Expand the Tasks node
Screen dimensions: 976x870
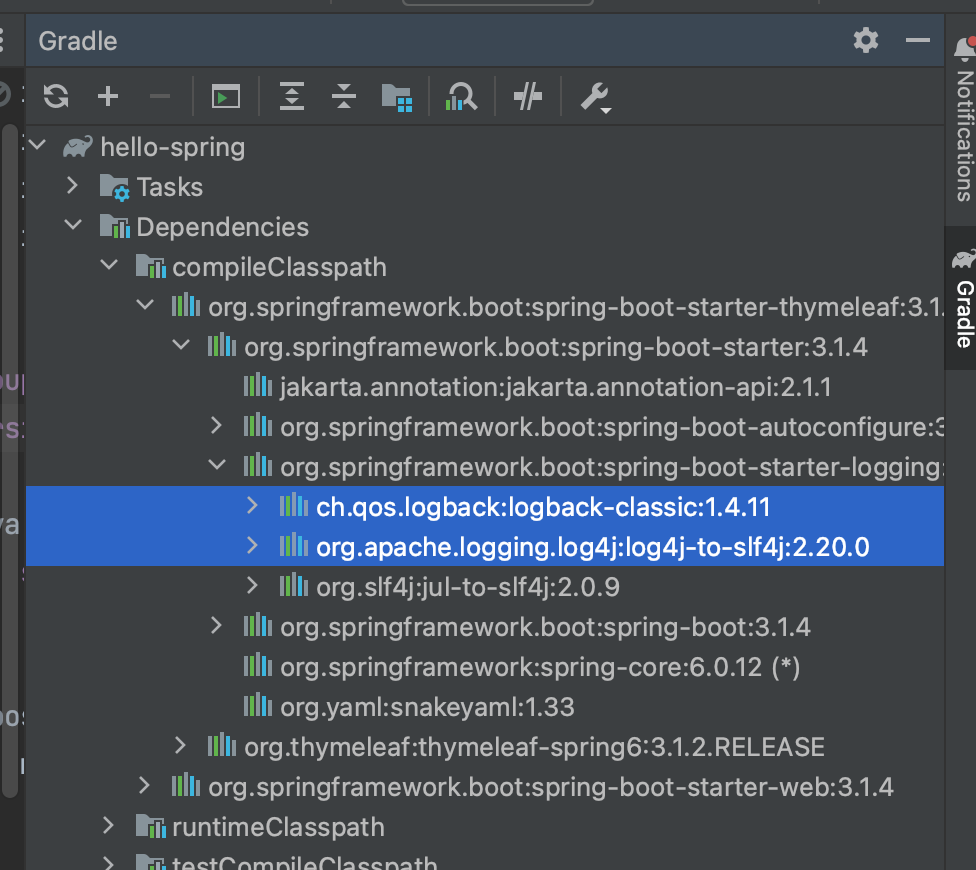[73, 185]
